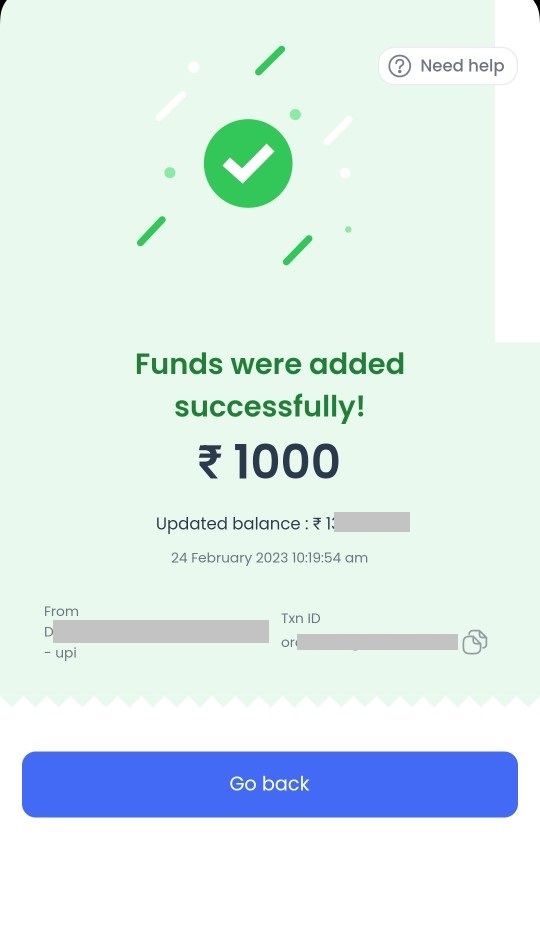This screenshot has height=930, width=540.
Task: Click the hidden updated balance value
Action: coord(371,522)
